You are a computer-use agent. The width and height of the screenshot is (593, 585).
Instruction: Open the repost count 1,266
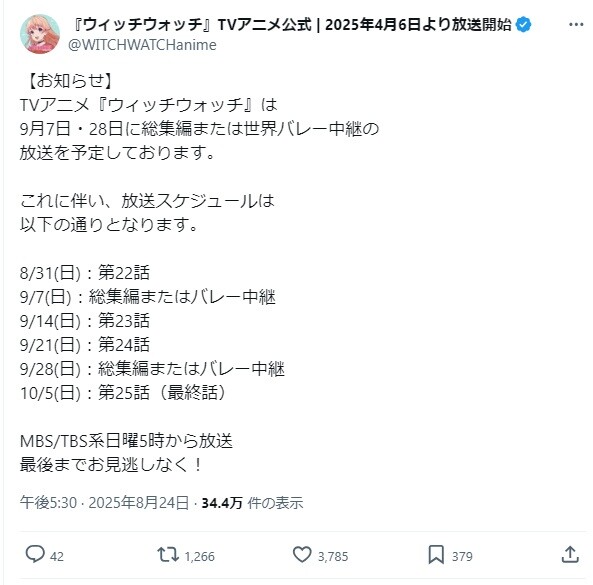click(x=199, y=557)
